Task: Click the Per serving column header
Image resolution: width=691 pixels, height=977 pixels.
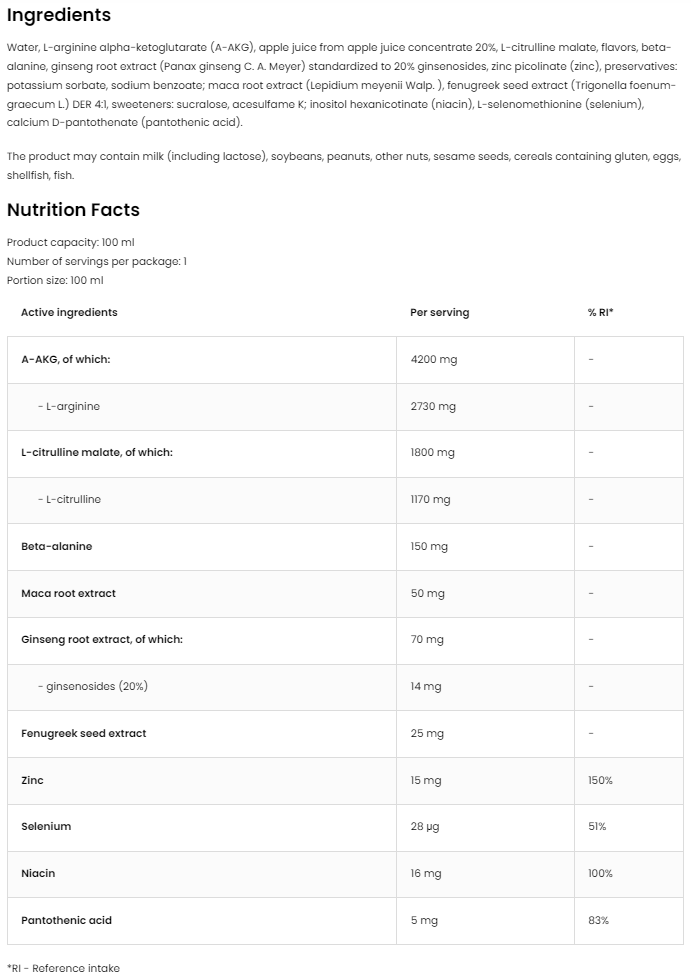Action: click(439, 312)
